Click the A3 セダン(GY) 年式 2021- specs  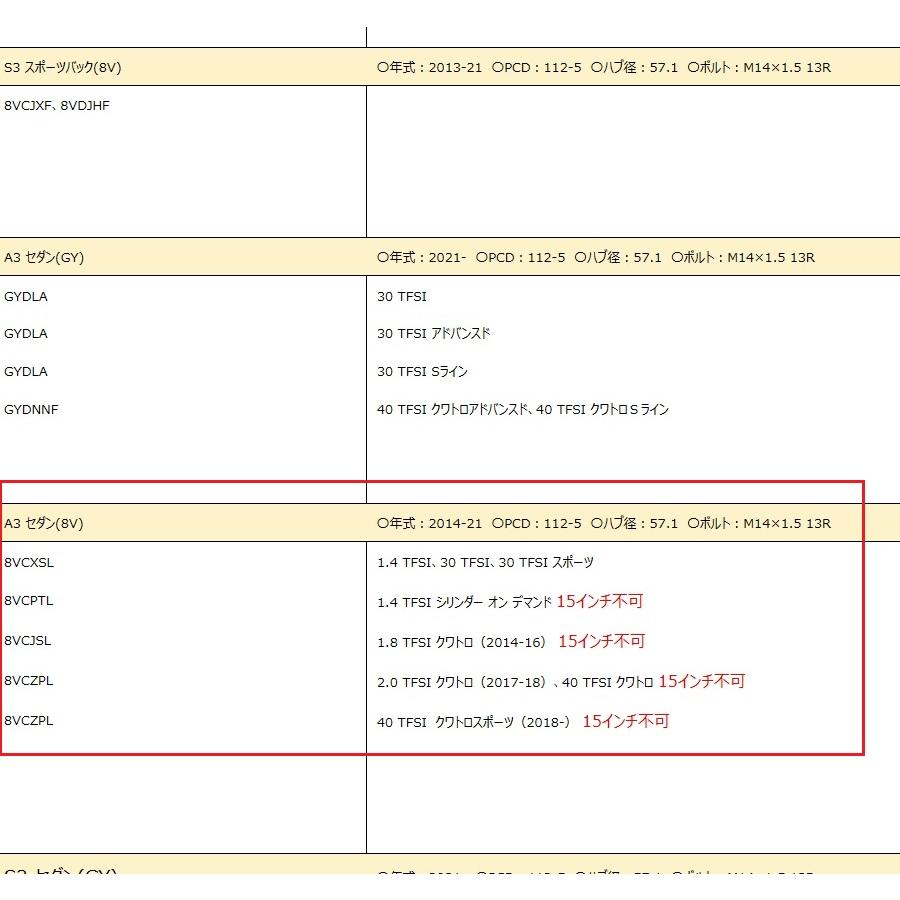click(596, 257)
